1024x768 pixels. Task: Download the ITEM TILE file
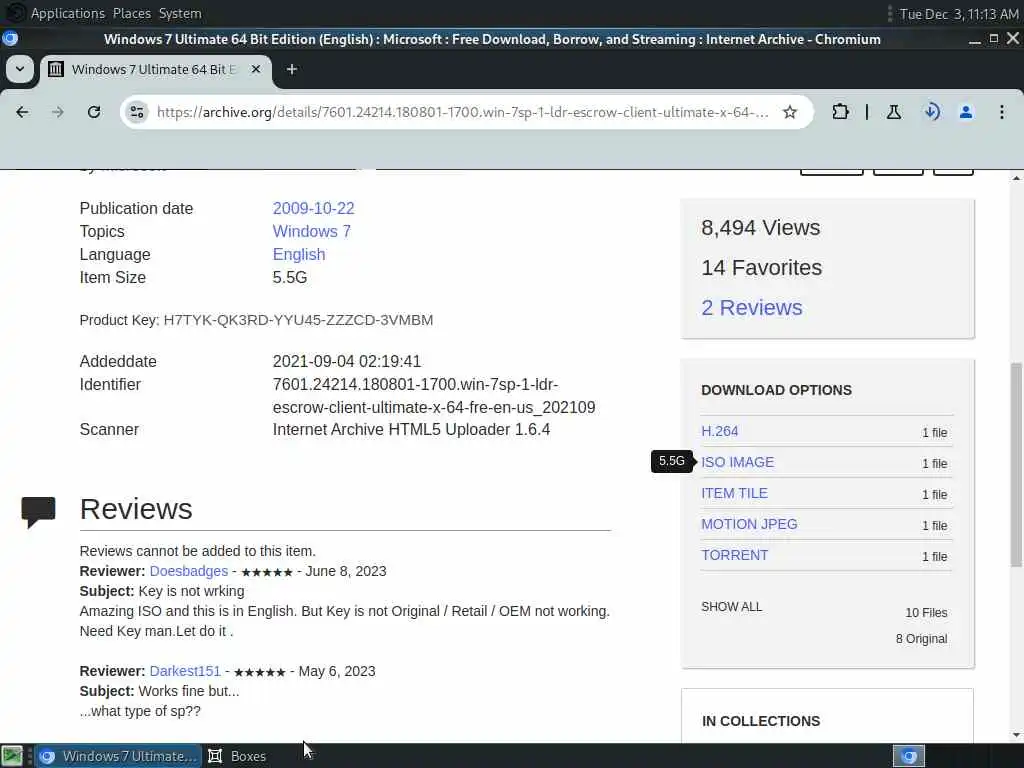tap(734, 493)
